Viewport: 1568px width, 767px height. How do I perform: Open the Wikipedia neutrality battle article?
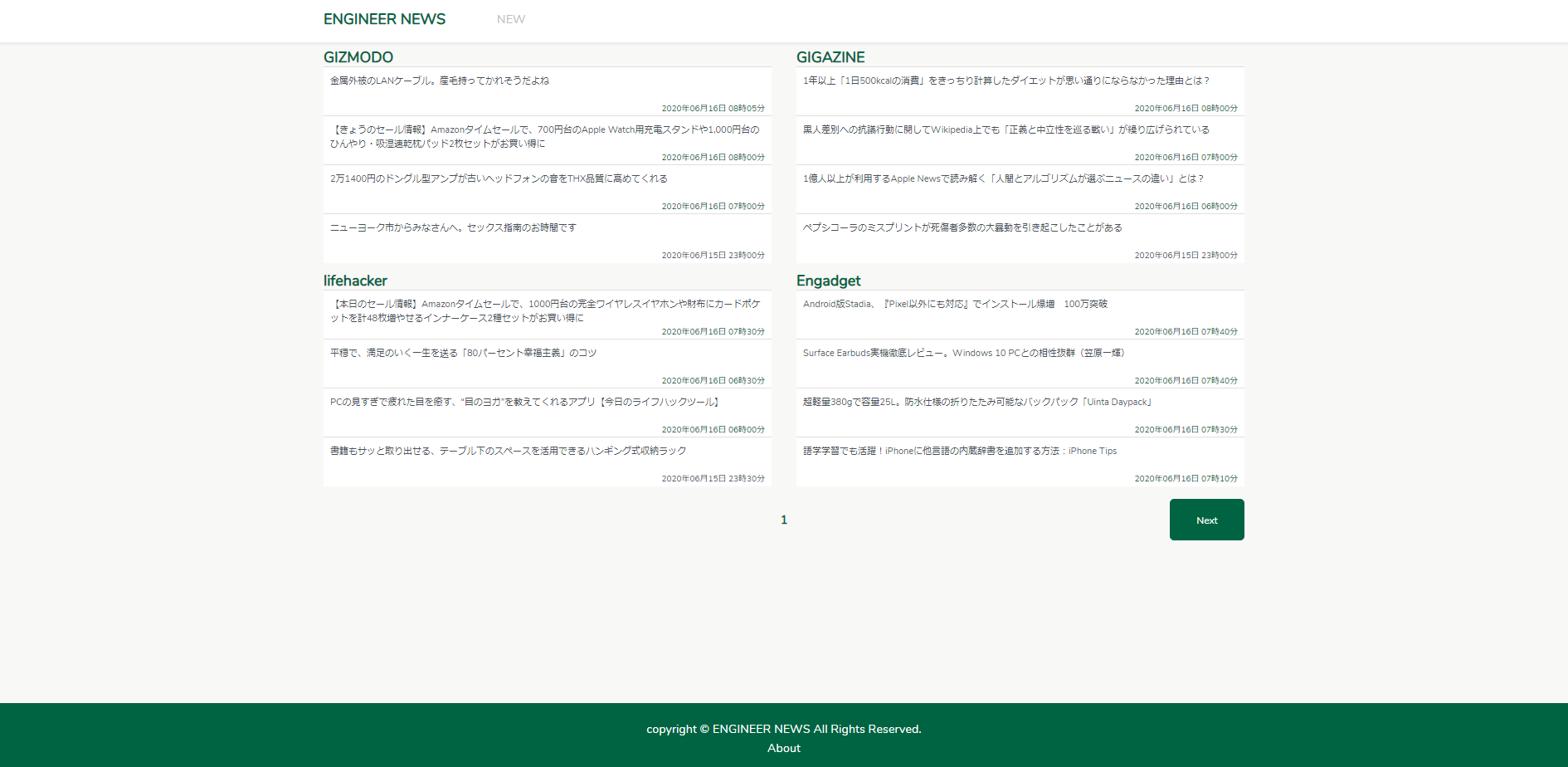[x=1006, y=129]
